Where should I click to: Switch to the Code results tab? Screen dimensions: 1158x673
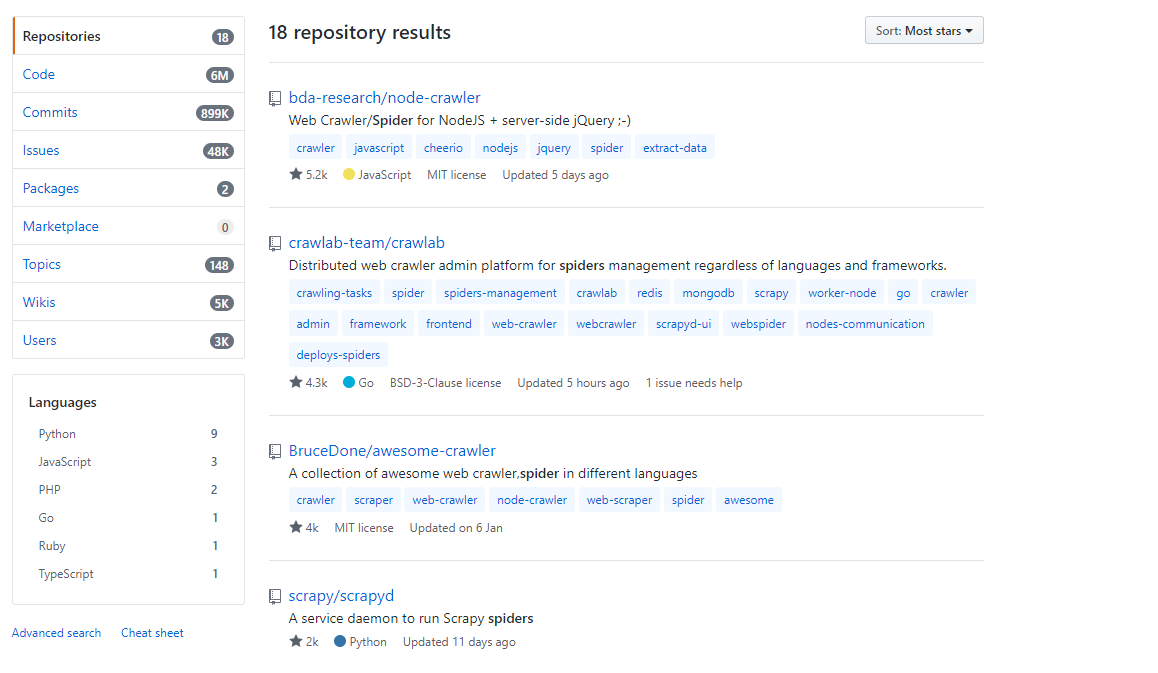pyautogui.click(x=39, y=74)
